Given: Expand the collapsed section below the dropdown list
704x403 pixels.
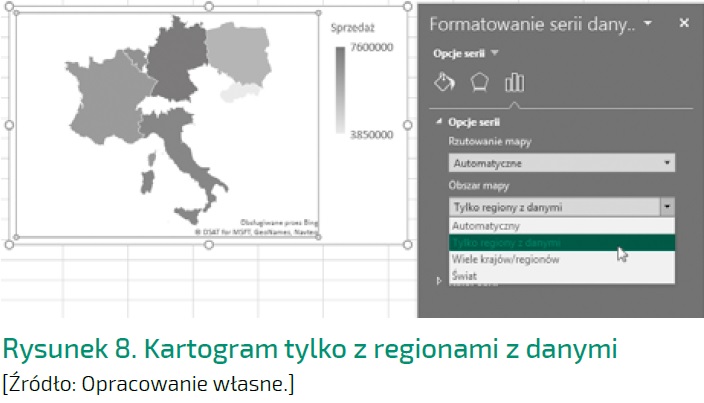Looking at the screenshot, I should [440, 281].
